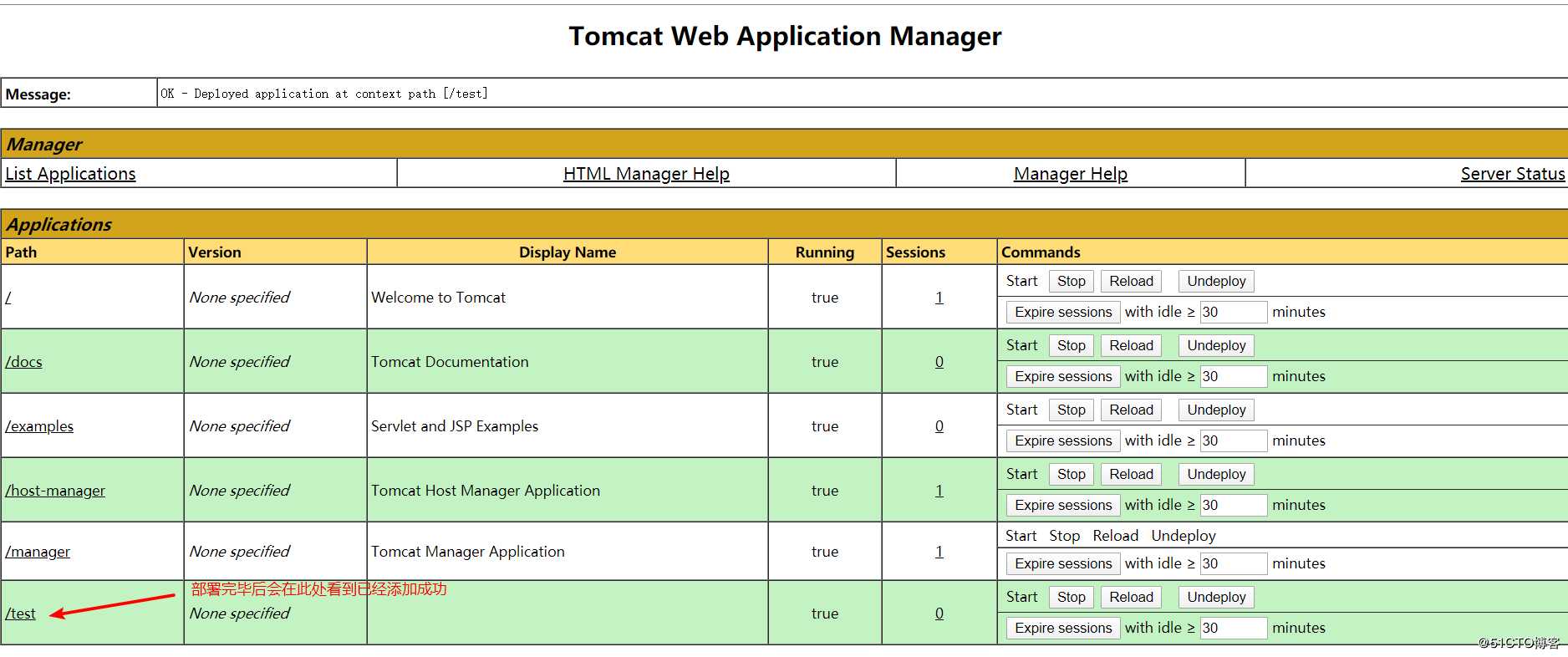Reload the /docs application
The width and height of the screenshot is (1568, 657).
pyautogui.click(x=1131, y=346)
